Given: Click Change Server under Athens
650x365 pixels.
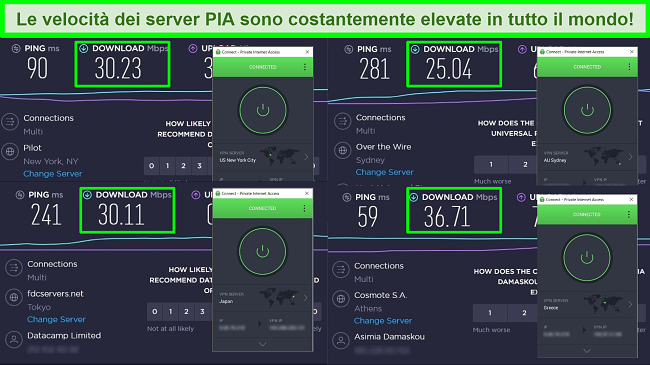Looking at the screenshot, I should pyautogui.click(x=383, y=321).
